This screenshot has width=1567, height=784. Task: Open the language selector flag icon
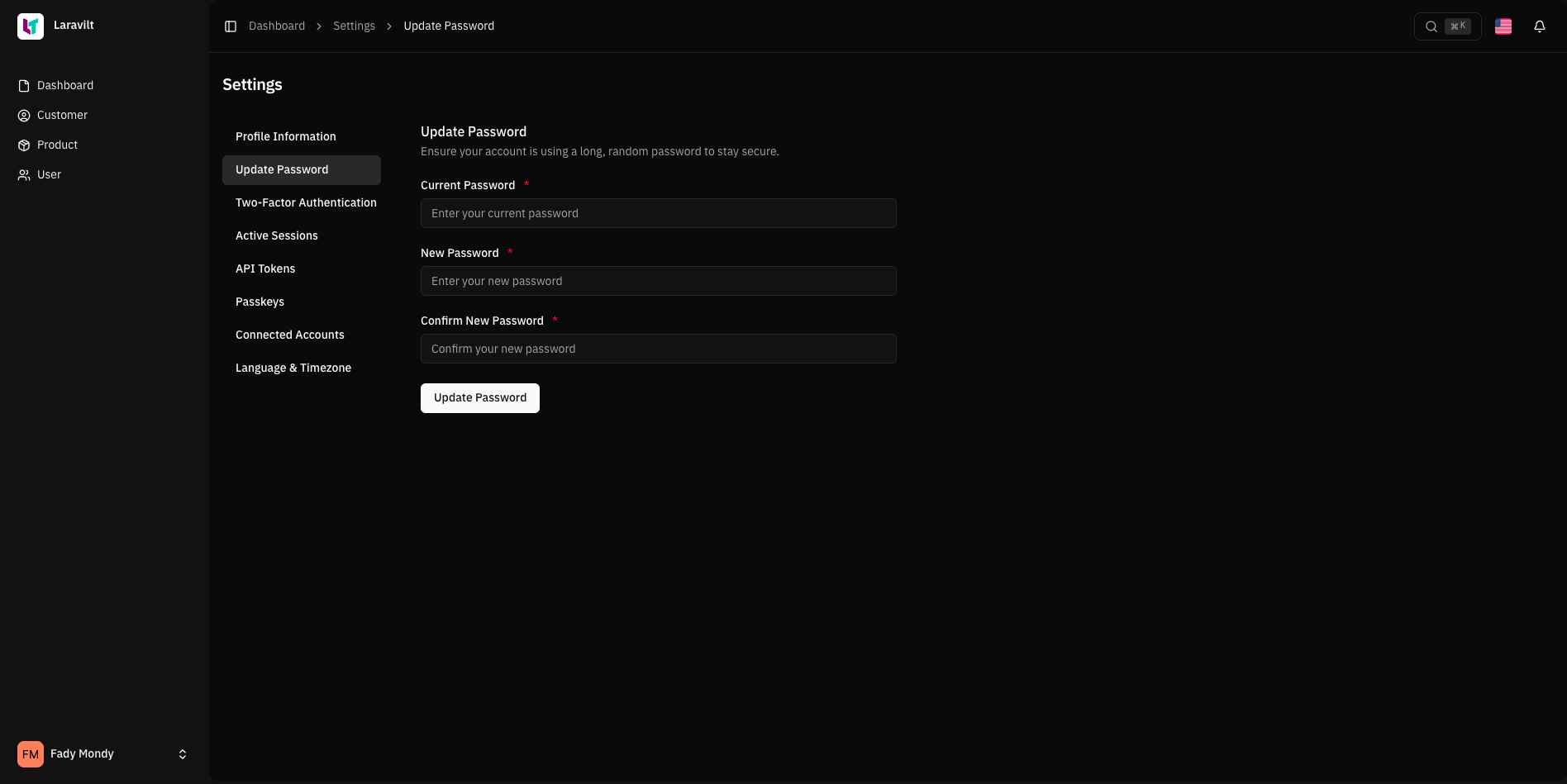click(1503, 26)
